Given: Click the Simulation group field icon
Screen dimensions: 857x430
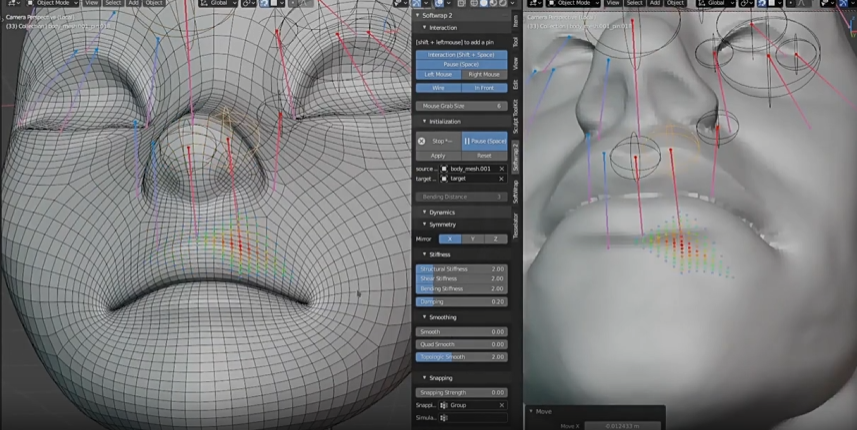Looking at the screenshot, I should pyautogui.click(x=444, y=417).
